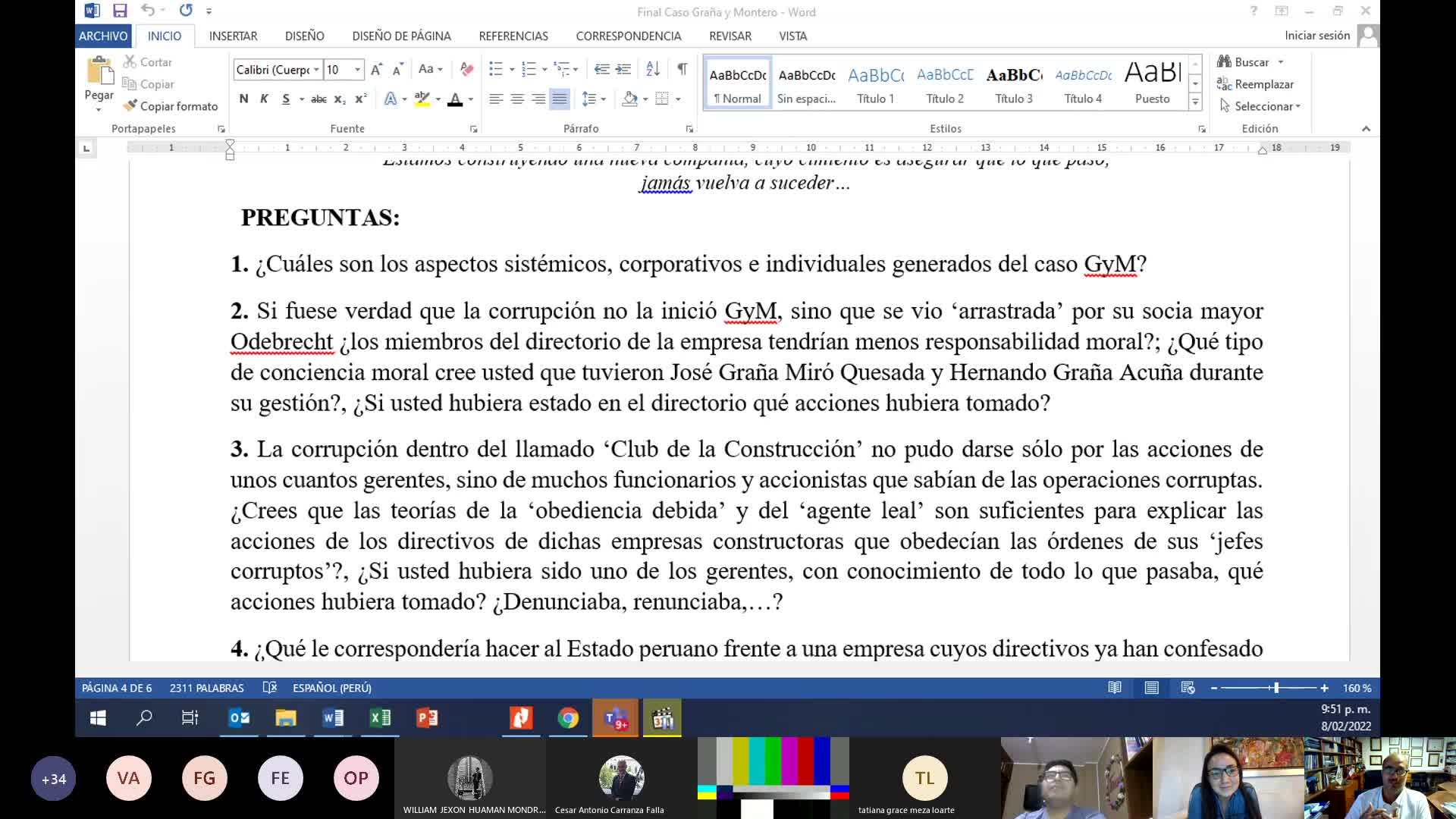The image size is (1456, 819).
Task: Apply the yellow text highlight color
Action: (422, 99)
